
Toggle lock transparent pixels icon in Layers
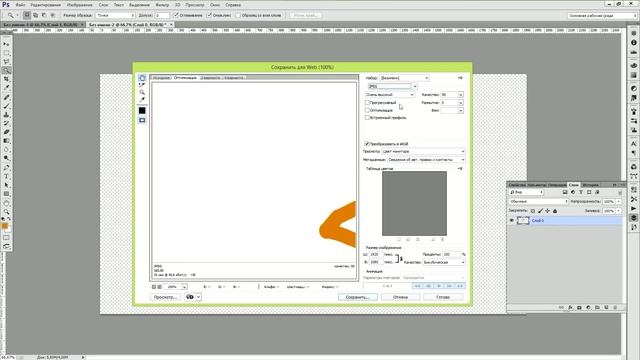coord(533,211)
